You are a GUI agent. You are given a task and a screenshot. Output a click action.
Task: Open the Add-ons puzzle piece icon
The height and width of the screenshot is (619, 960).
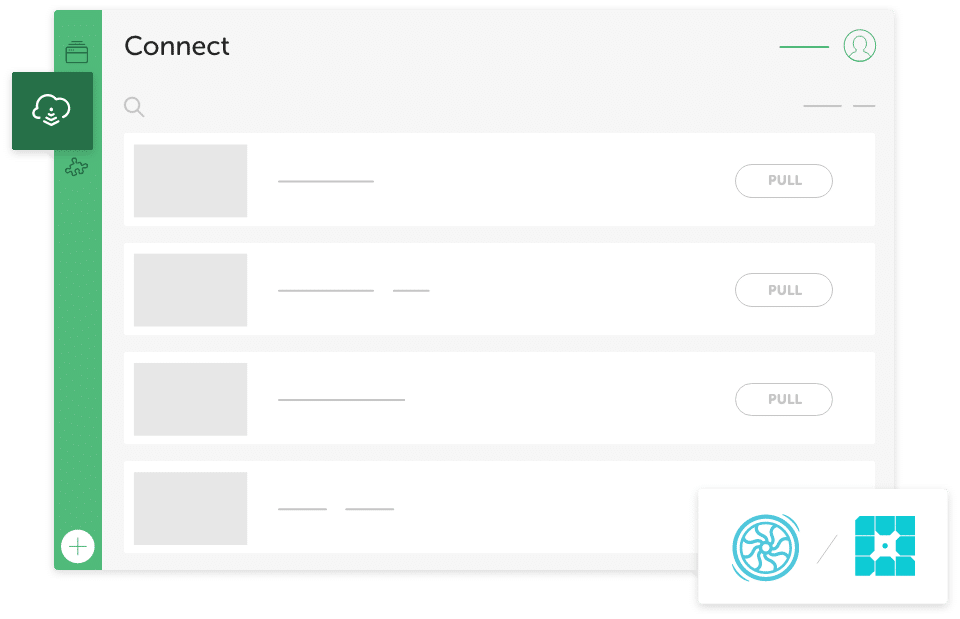pyautogui.click(x=76, y=167)
